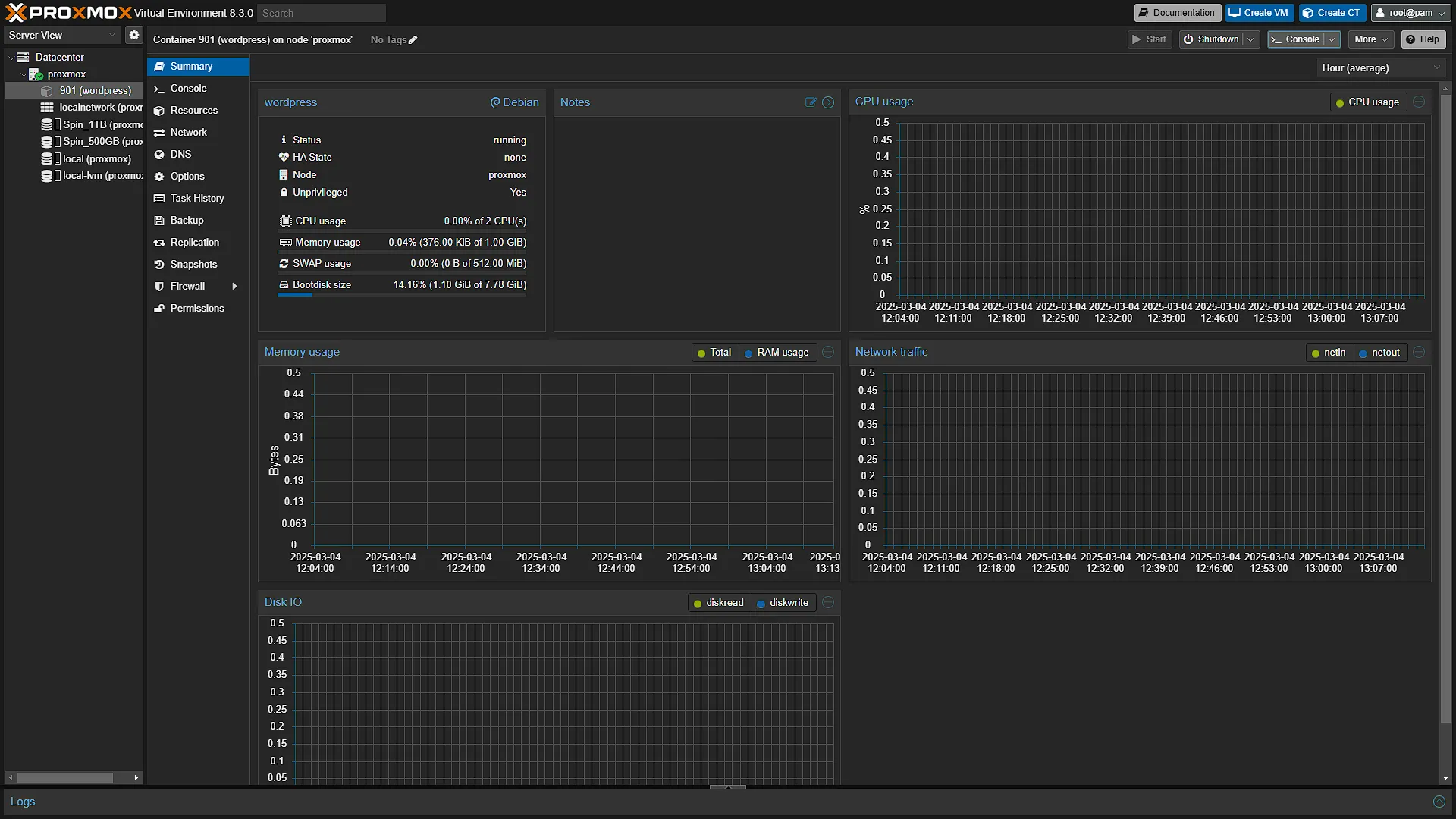Toggle the diskwrite legend series

click(x=783, y=603)
